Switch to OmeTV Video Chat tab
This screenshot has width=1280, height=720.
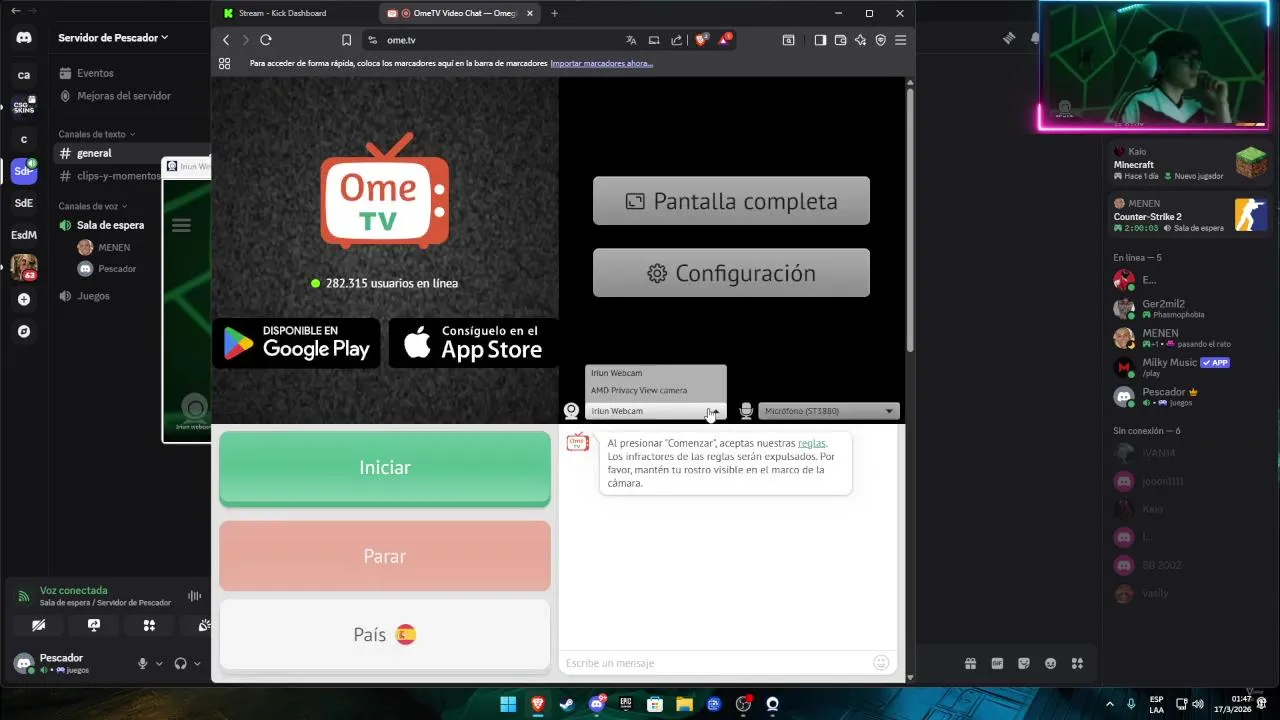pyautogui.click(x=460, y=13)
